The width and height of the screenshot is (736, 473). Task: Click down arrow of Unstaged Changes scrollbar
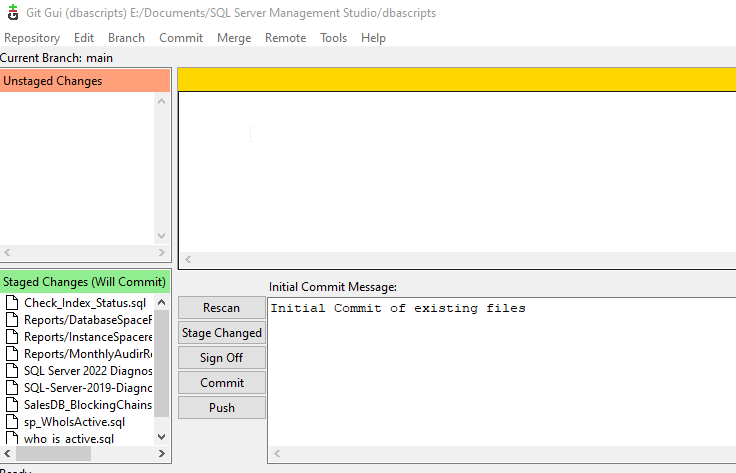pos(161,236)
